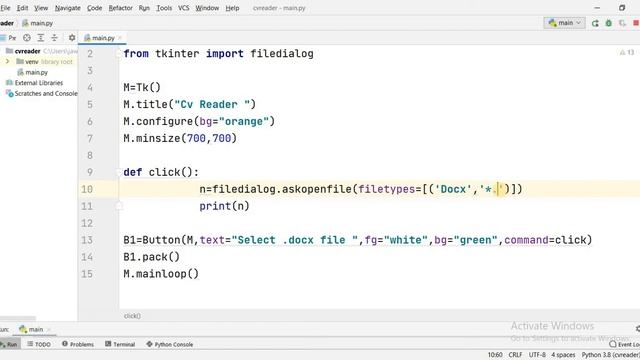Start debugging with the green bug icon
Image resolution: width=640 pixels, height=360 pixels.
pyautogui.click(x=609, y=23)
